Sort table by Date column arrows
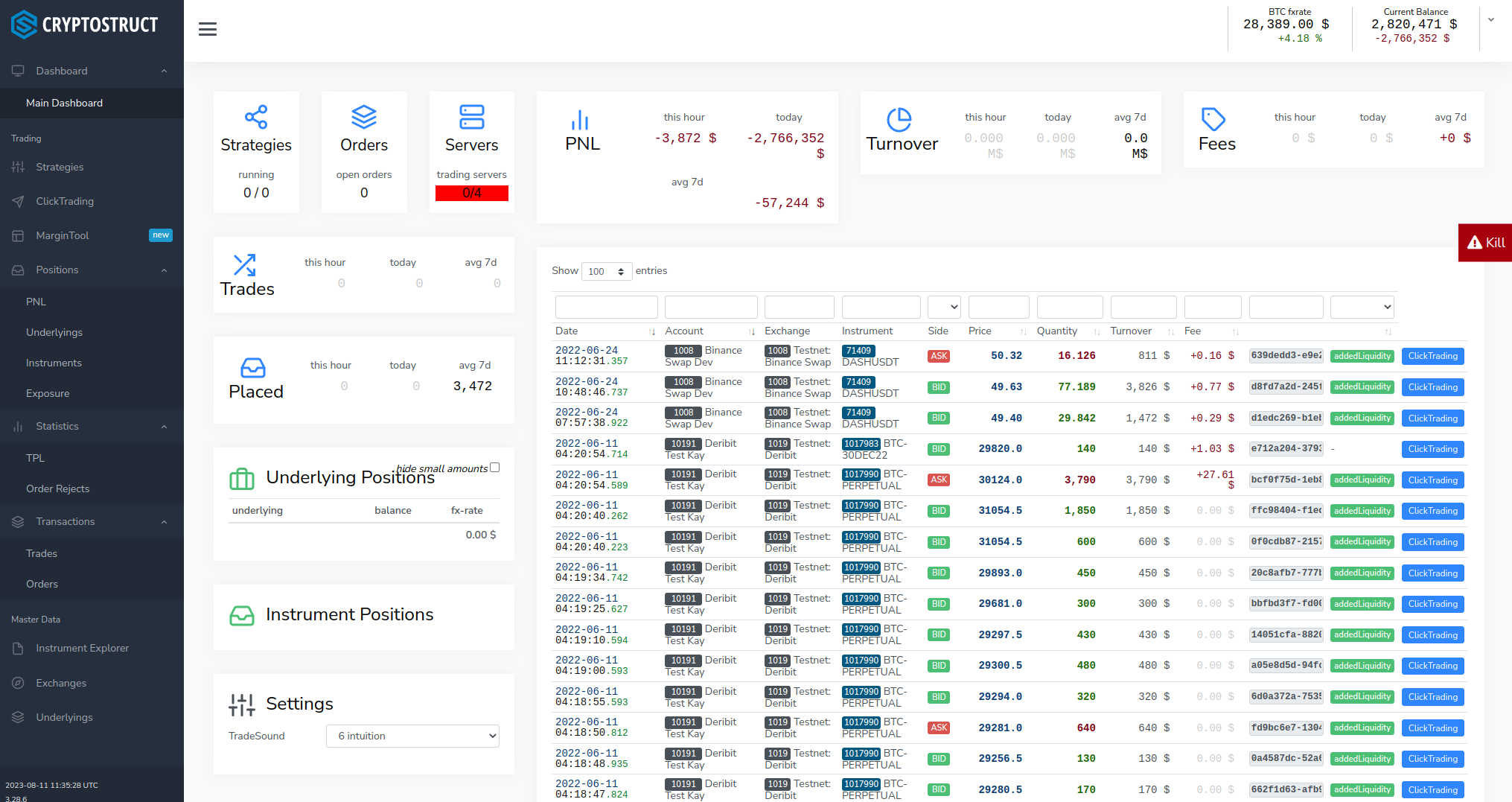 click(652, 331)
